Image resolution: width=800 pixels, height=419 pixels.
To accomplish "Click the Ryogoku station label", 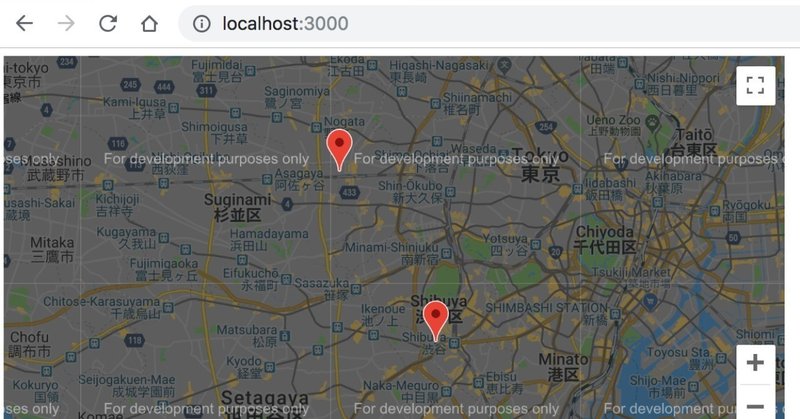I will click(747, 210).
